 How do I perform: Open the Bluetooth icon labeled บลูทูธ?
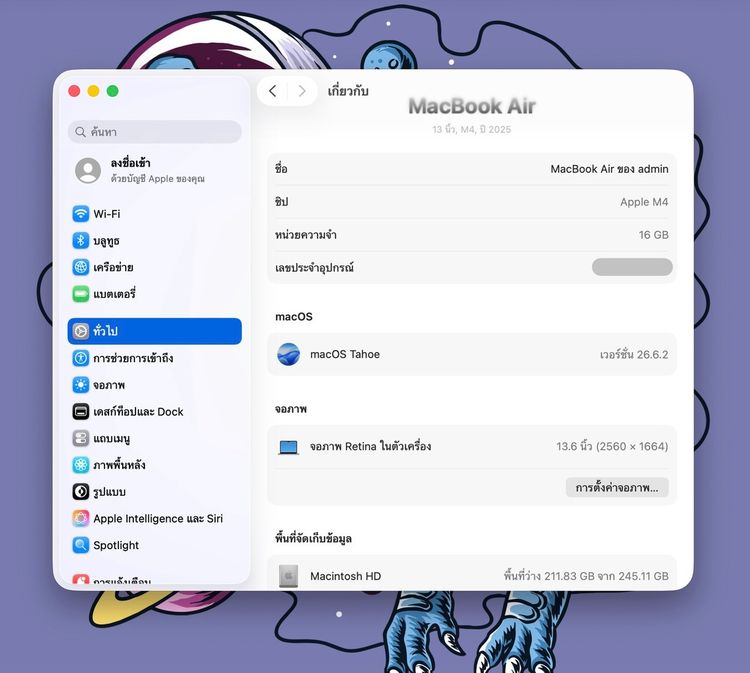point(80,240)
